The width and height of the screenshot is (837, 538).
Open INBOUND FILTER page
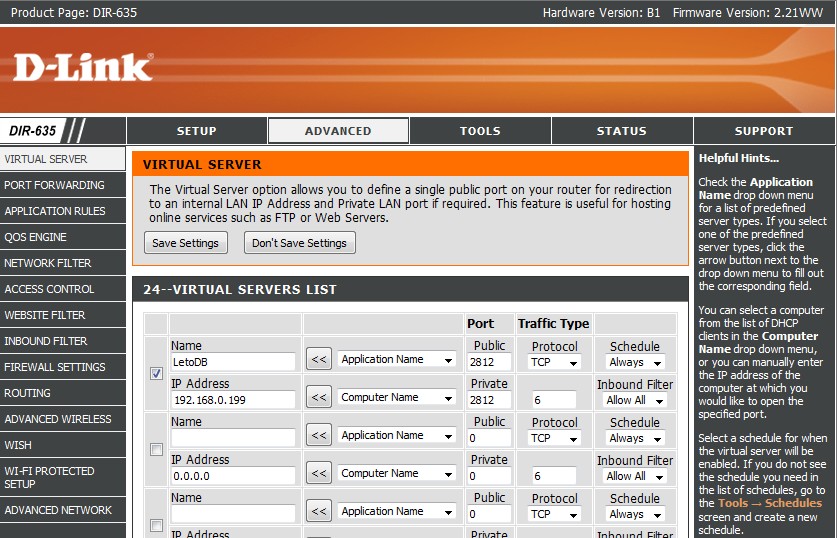coord(62,341)
